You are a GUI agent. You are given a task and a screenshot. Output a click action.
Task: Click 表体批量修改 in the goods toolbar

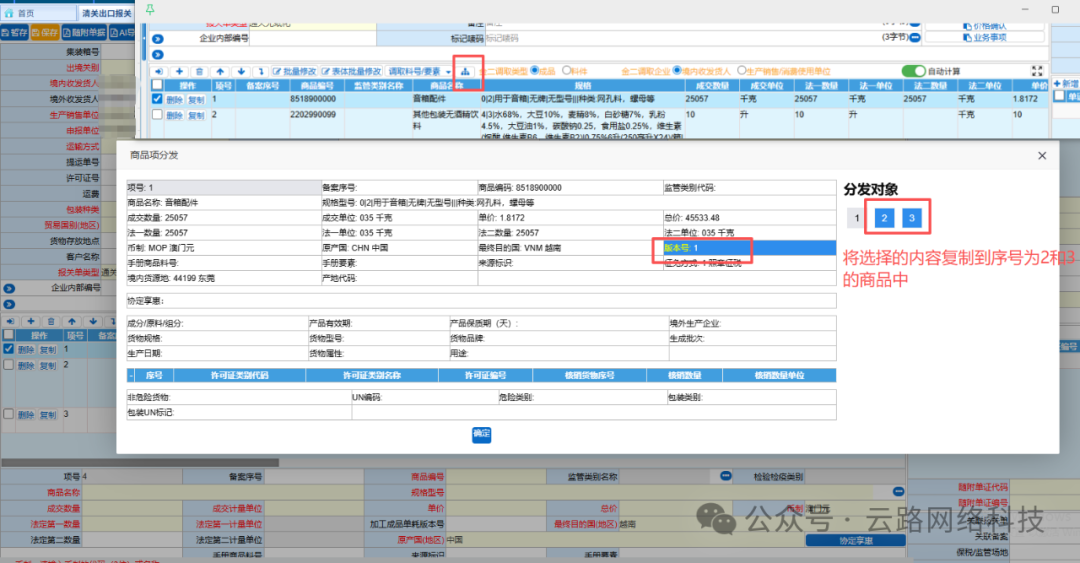click(x=351, y=72)
